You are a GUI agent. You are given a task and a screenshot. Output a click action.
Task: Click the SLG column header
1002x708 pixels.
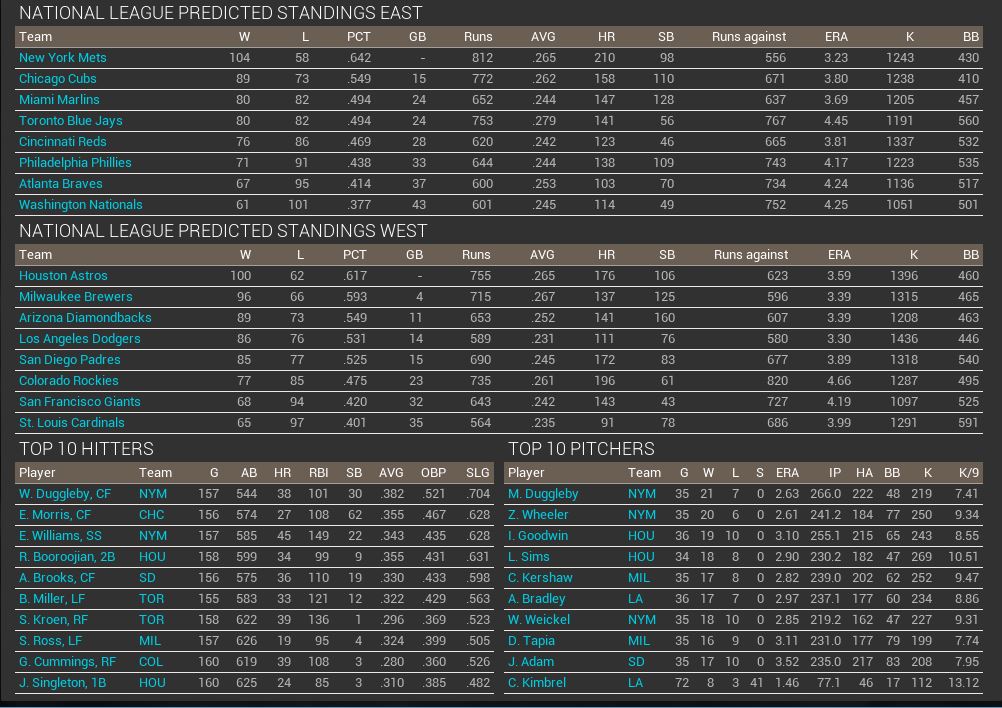click(x=477, y=473)
